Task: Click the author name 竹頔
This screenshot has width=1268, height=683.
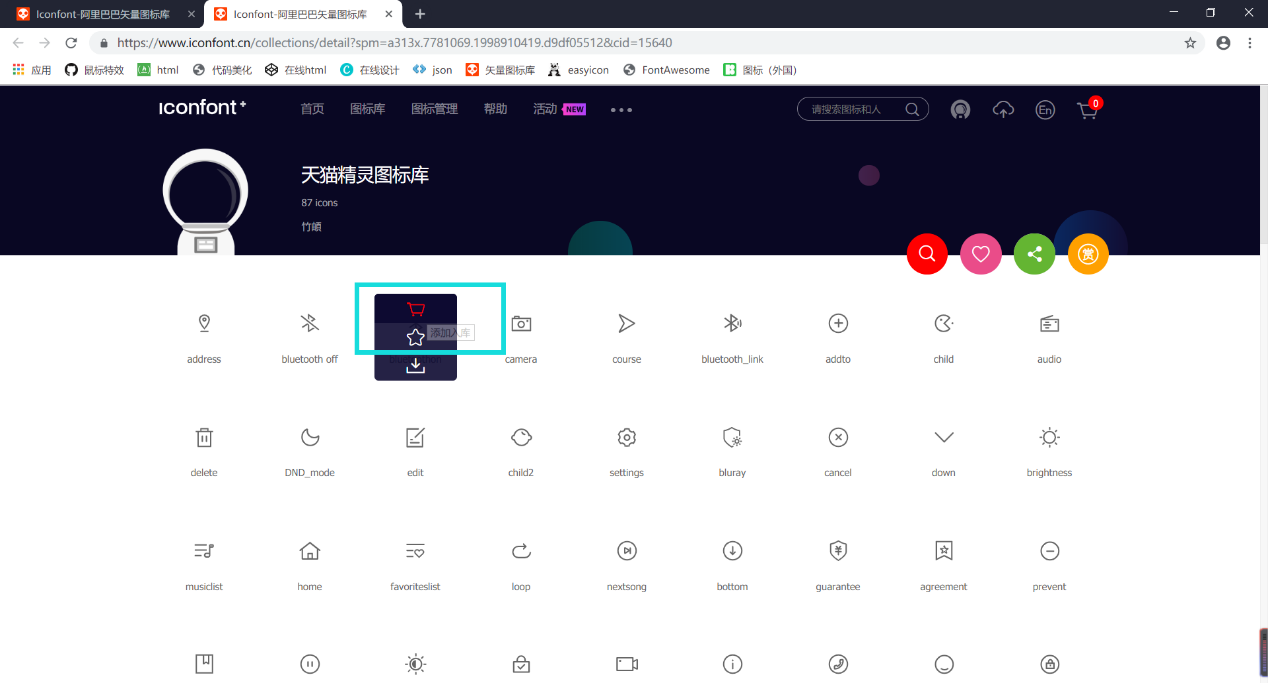Action: pos(311,227)
